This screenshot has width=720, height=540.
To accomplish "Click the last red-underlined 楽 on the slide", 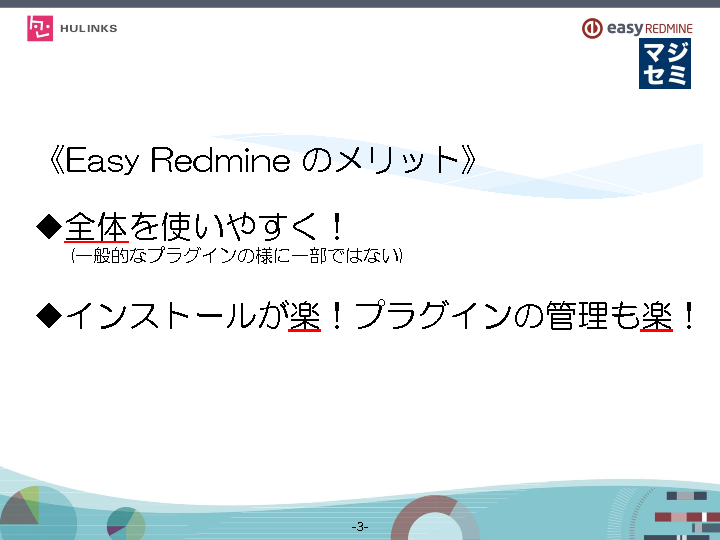I will (657, 316).
